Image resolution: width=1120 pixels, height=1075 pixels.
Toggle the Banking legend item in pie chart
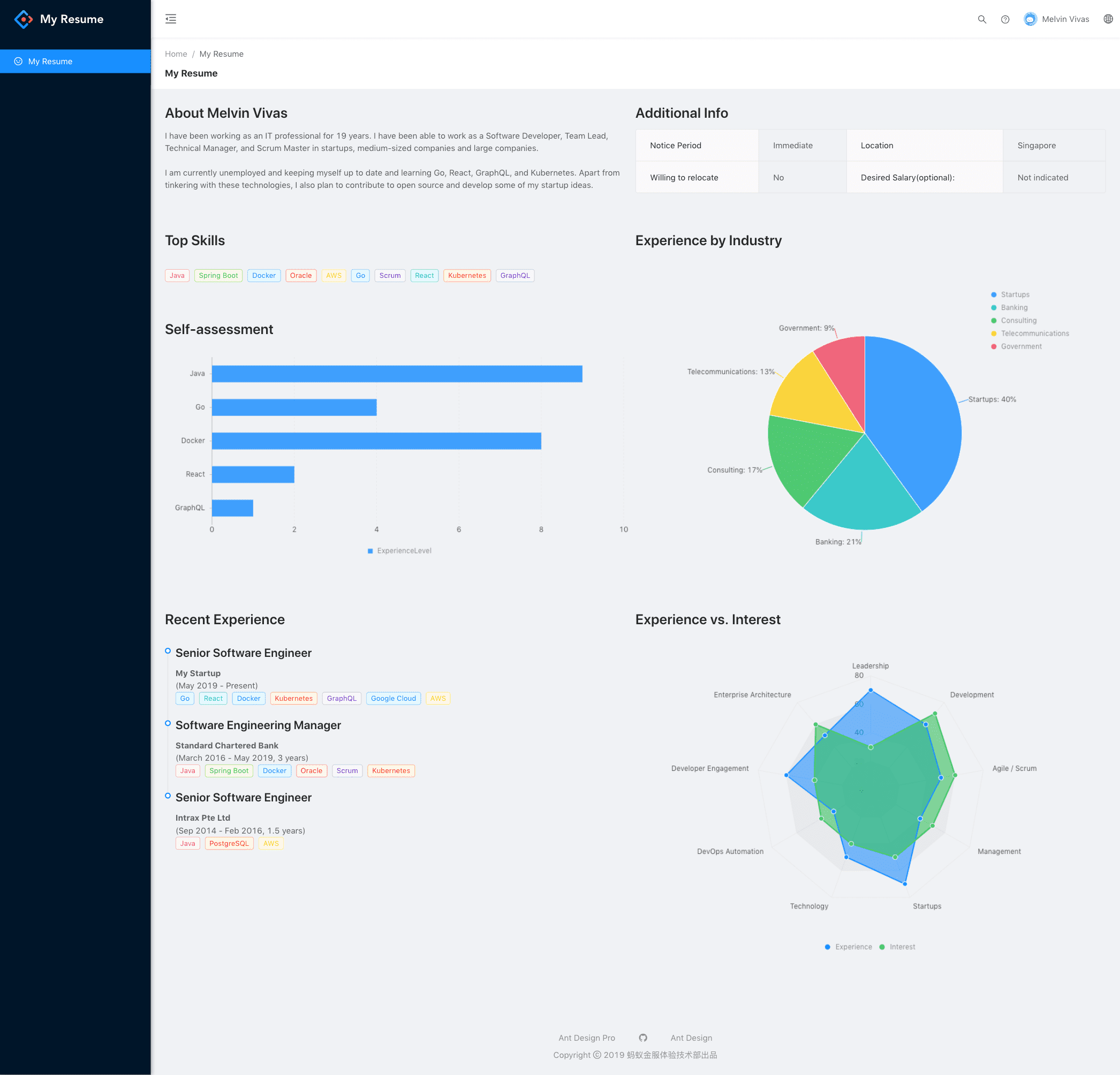click(1009, 307)
